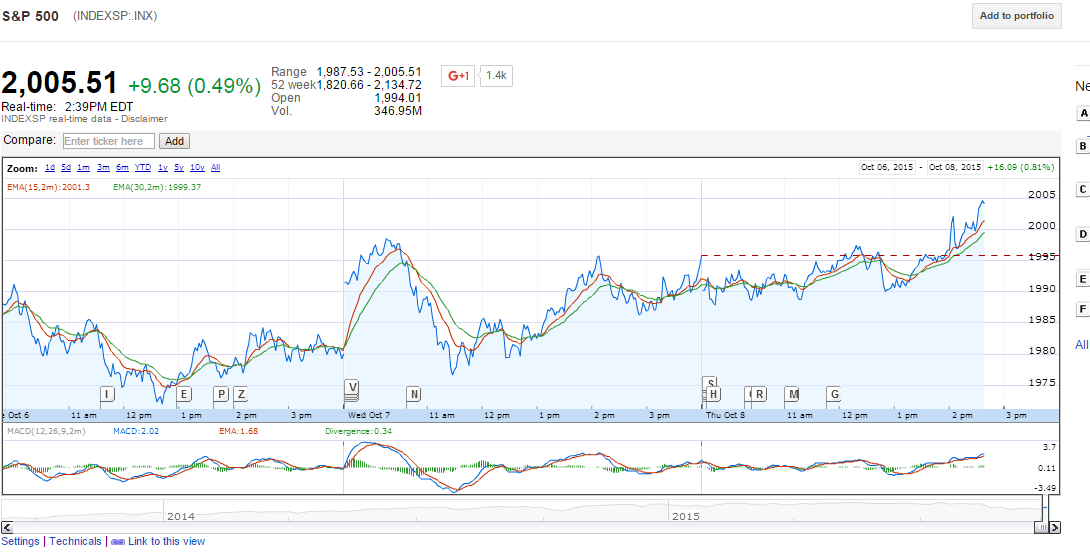Viewport: 1090px width, 556px height.
Task: Open the Technicals link
Action: pos(76,541)
